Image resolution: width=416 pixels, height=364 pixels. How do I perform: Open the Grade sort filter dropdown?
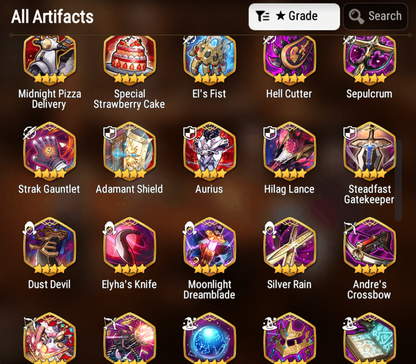pyautogui.click(x=294, y=17)
